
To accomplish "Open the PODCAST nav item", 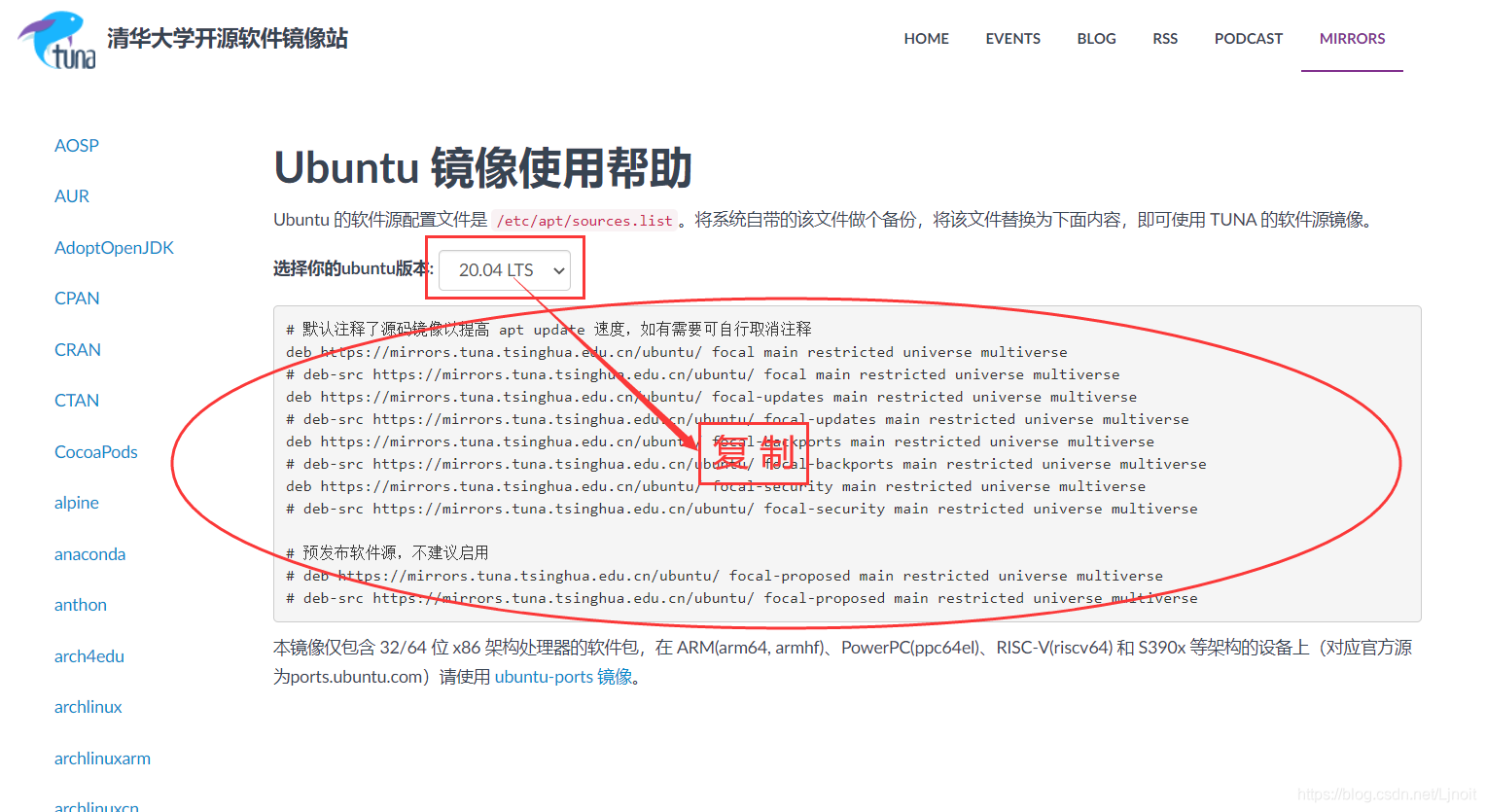I will coord(1248,39).
